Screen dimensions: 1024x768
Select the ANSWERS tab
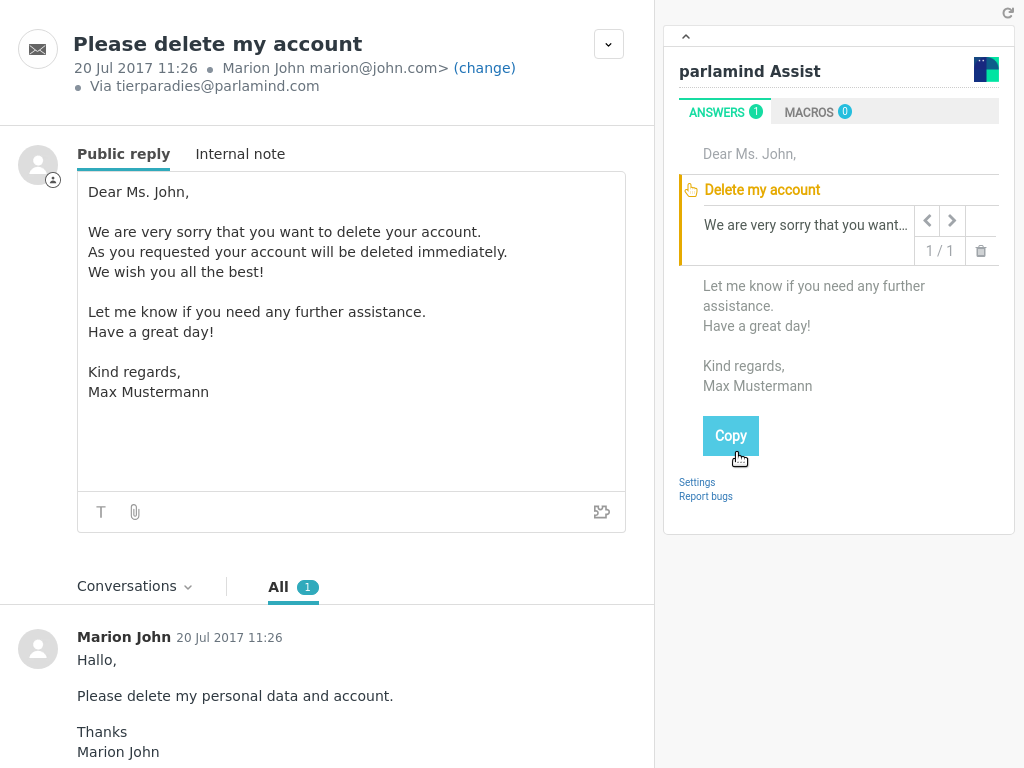tap(724, 112)
